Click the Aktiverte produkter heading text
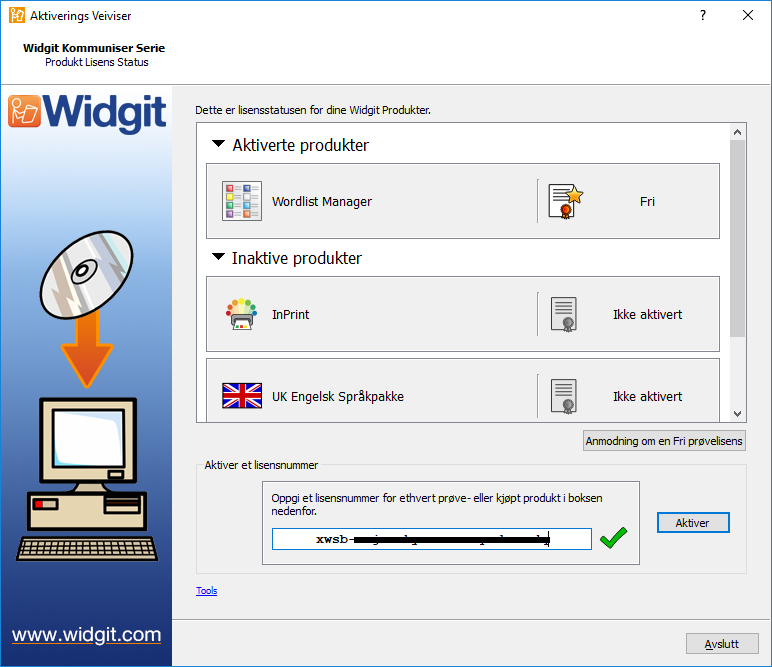Image resolution: width=772 pixels, height=667 pixels. [x=300, y=145]
